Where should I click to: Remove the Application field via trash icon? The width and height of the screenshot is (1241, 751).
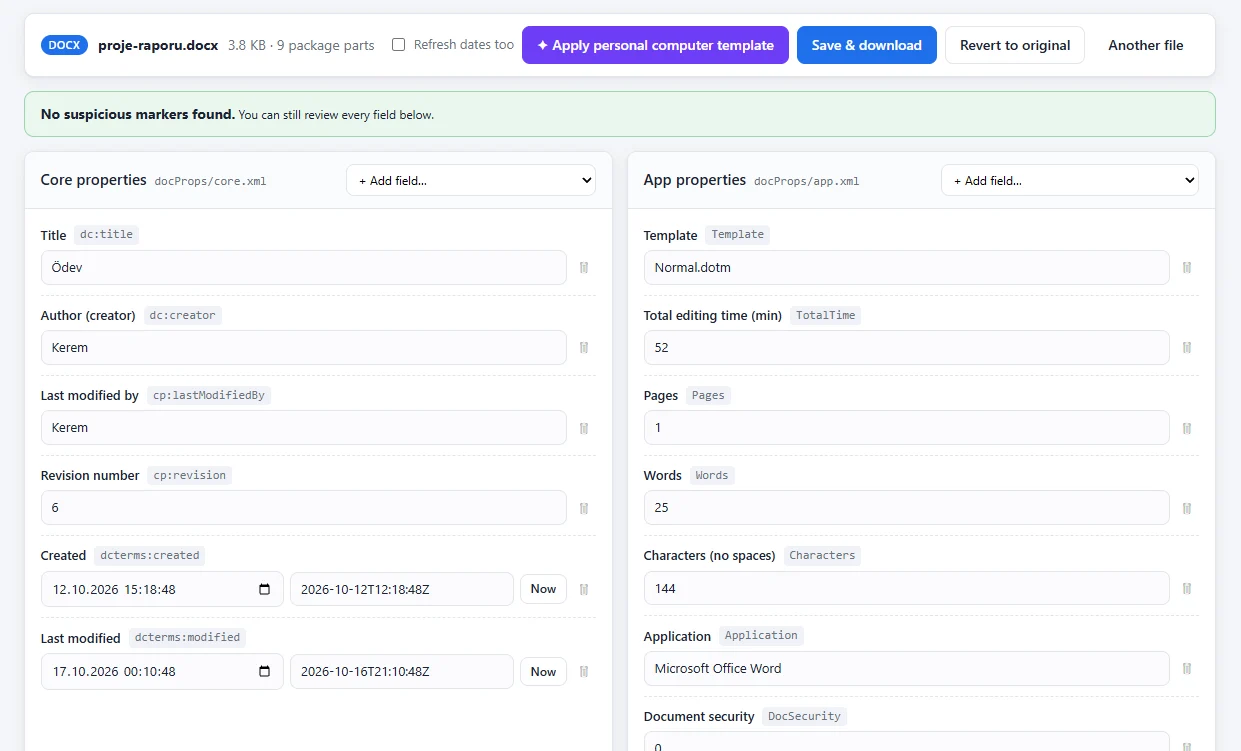(1187, 668)
